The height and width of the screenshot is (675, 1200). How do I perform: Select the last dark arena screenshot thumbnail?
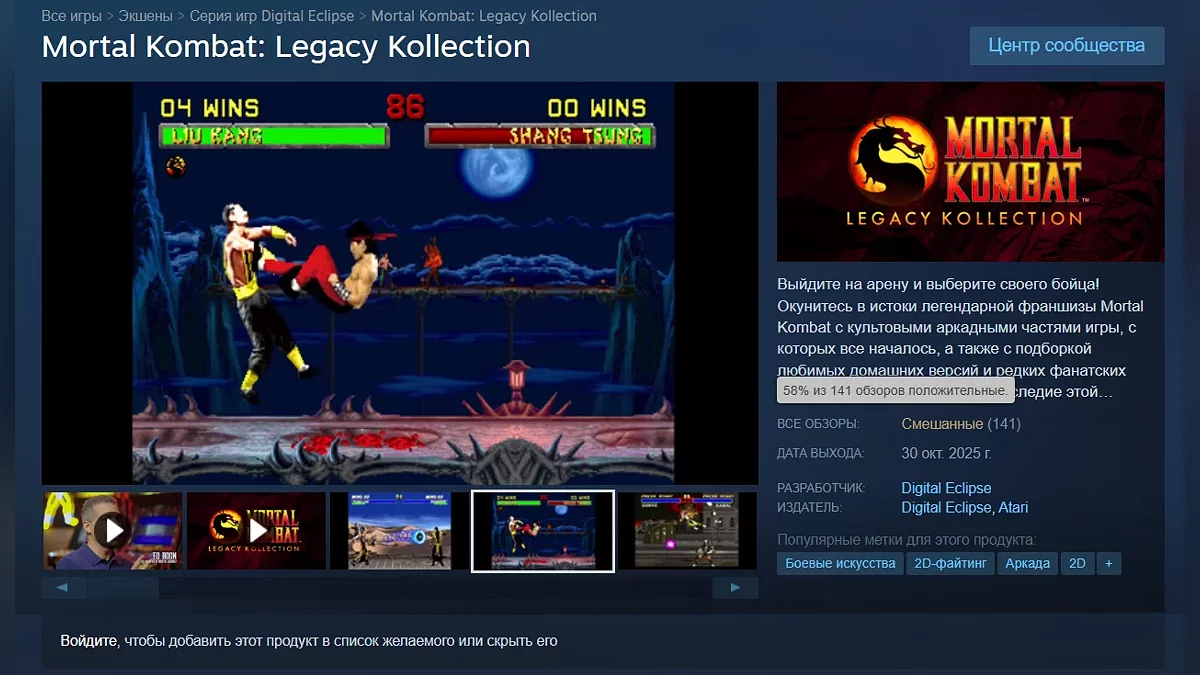688,530
